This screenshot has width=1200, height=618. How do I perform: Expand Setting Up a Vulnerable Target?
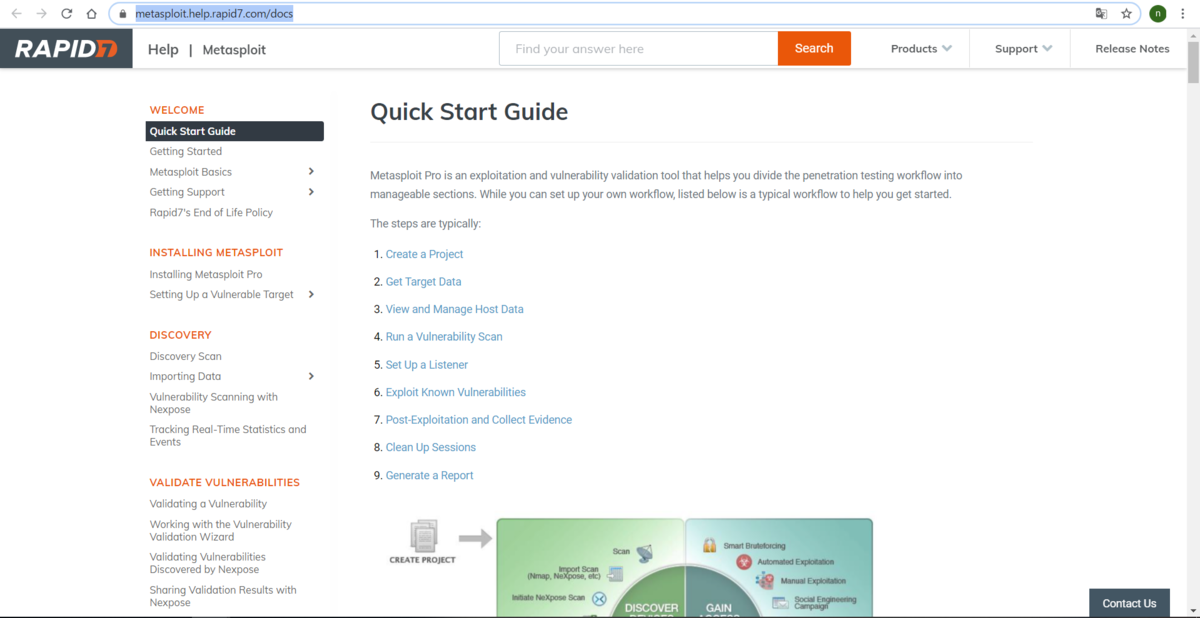[311, 294]
